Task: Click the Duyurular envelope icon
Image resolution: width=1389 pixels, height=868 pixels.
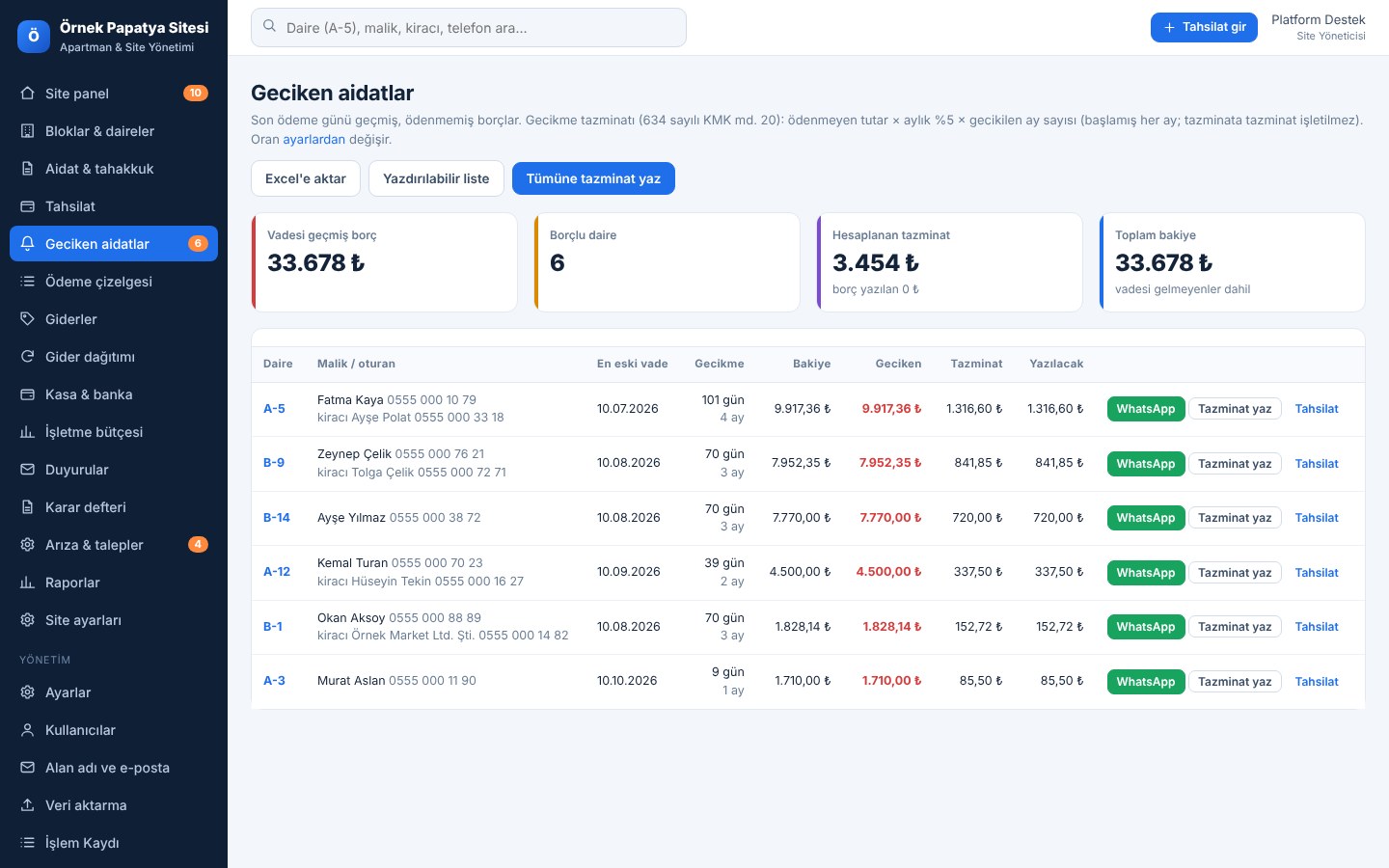Action: pos(27,470)
